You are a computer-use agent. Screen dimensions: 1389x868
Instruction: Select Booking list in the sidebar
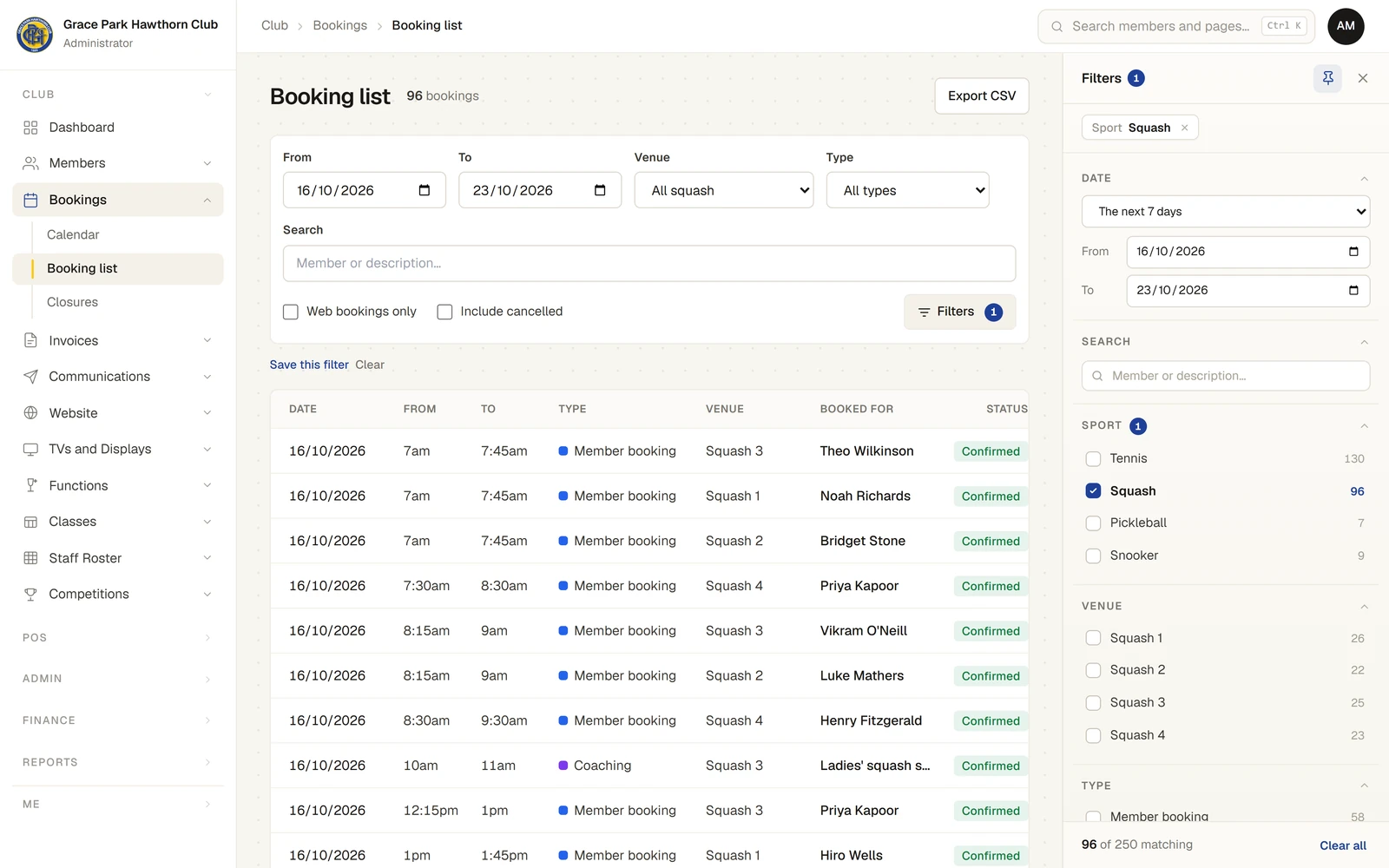pyautogui.click(x=118, y=269)
